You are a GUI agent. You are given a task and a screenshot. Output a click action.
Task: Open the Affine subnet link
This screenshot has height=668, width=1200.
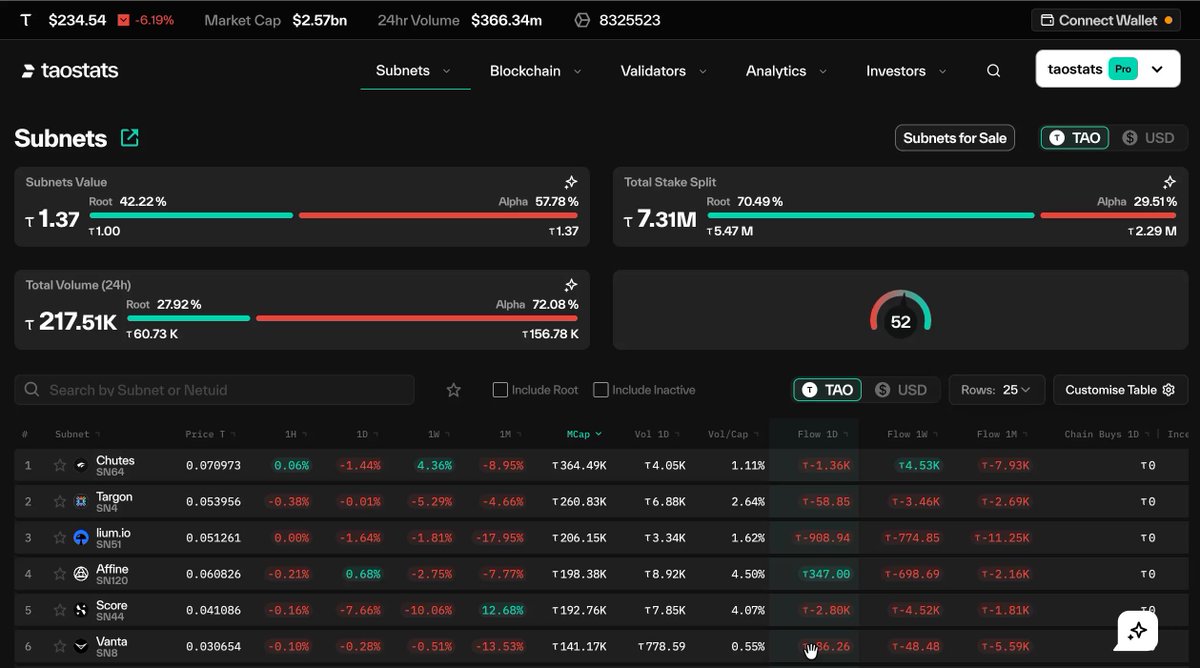tap(112, 569)
